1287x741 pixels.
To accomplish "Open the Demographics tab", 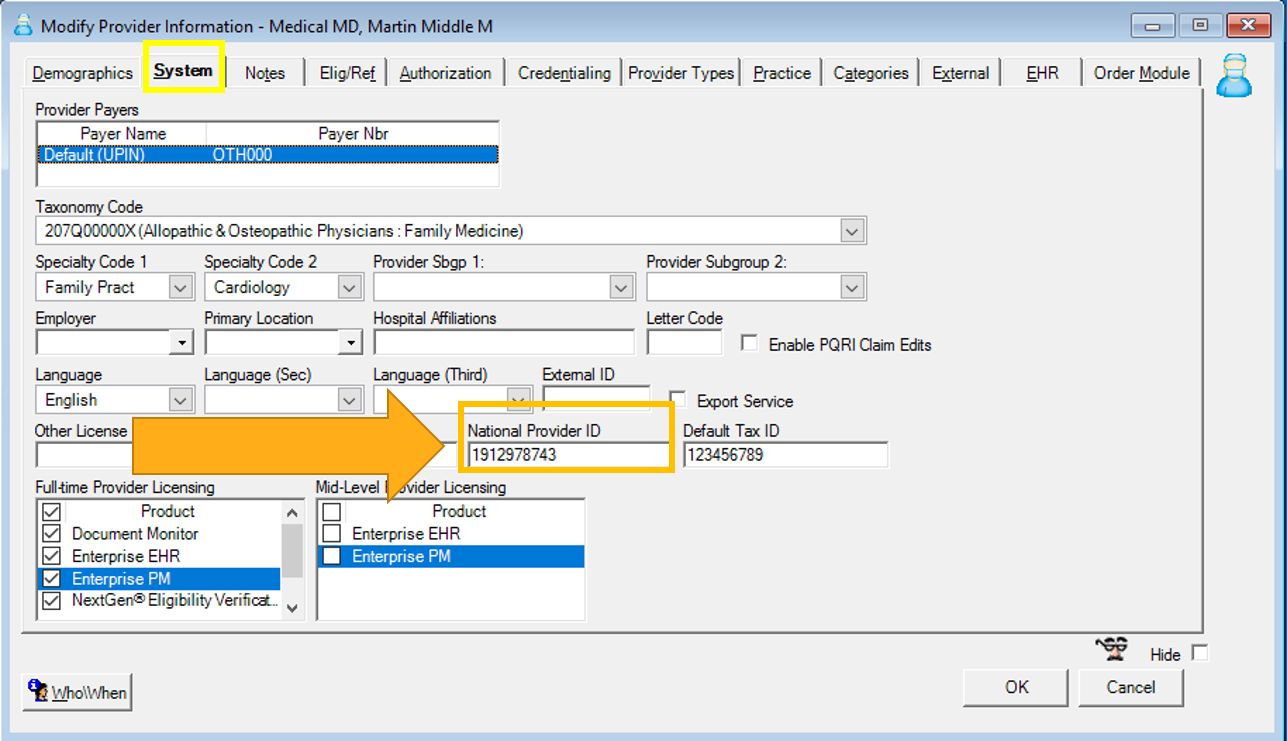I will click(x=81, y=72).
